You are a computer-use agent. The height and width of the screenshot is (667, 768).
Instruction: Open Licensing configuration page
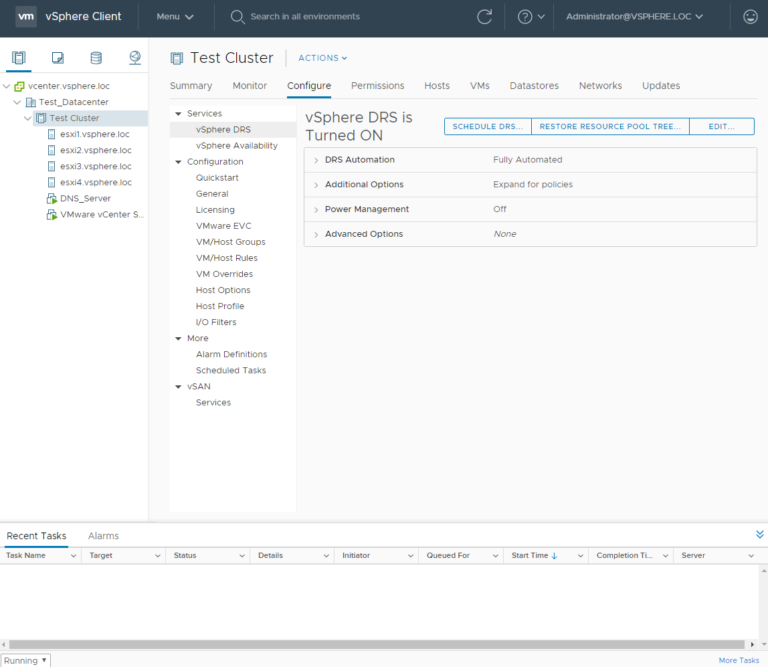215,210
